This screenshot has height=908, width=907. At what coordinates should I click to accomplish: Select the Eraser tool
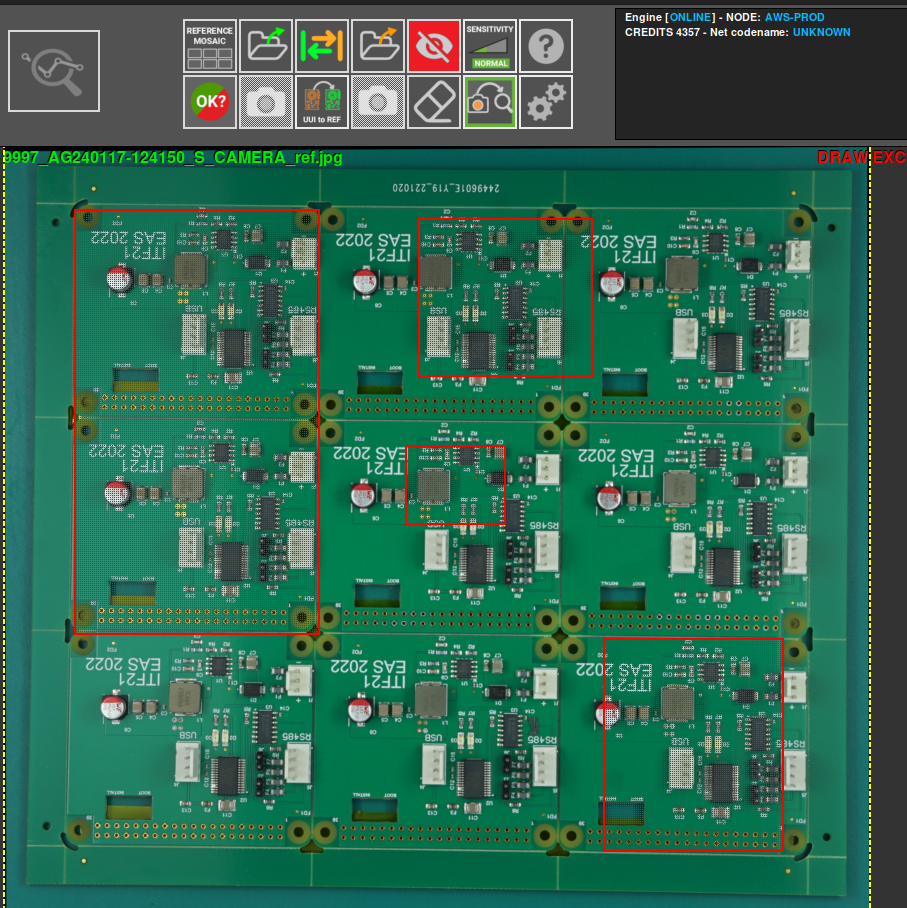coord(433,101)
